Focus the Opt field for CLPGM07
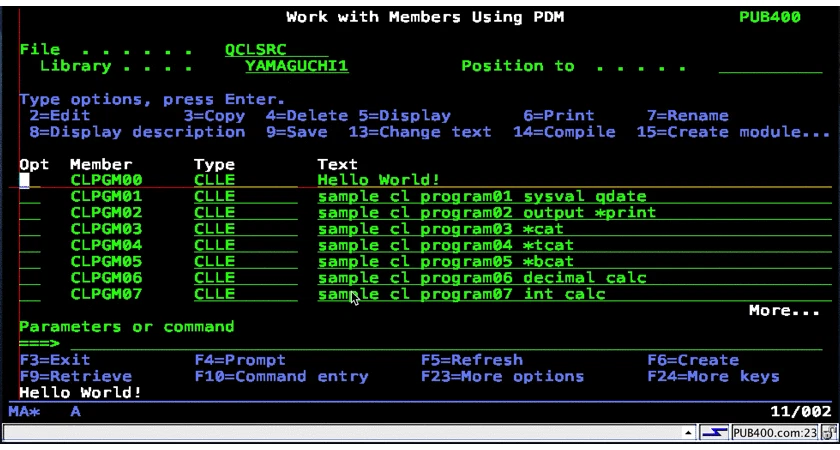This screenshot has height=450, width=840. [29, 294]
